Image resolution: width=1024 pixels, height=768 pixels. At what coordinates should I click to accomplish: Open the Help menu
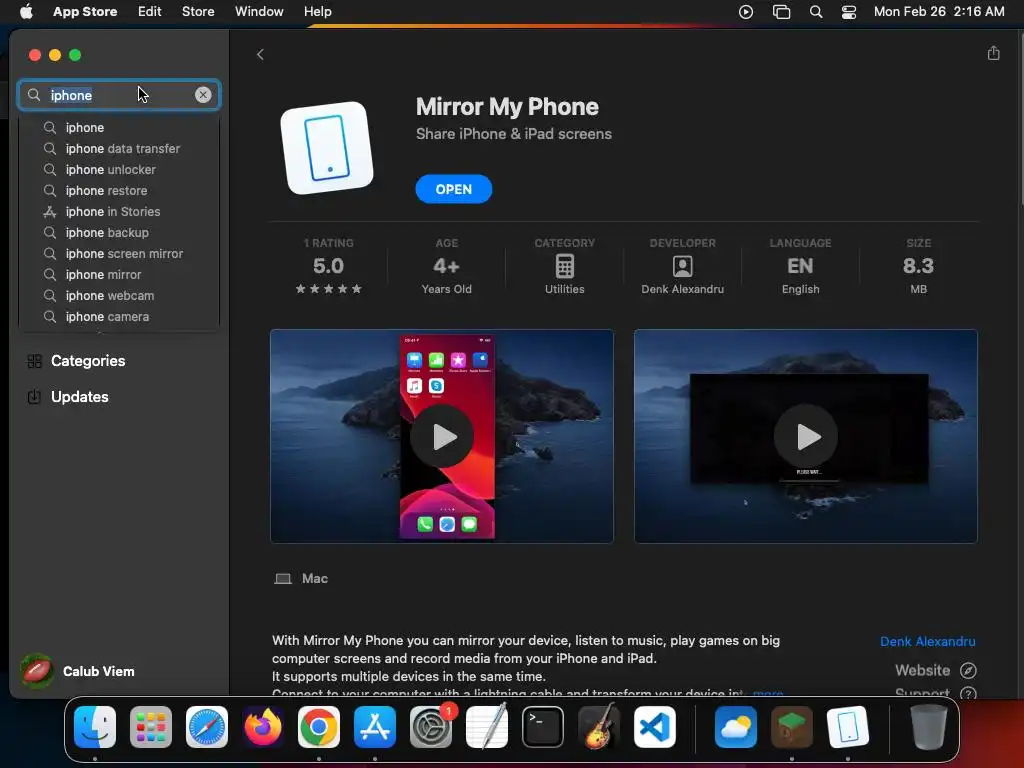tap(317, 12)
